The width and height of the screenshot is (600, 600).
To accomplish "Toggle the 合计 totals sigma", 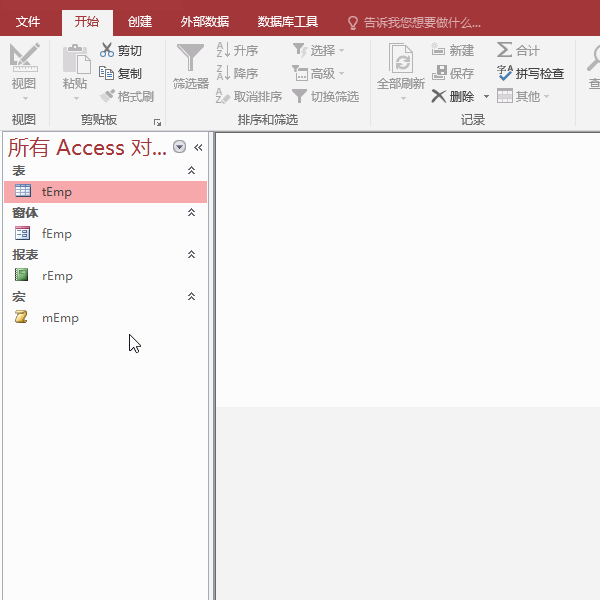I will pyautogui.click(x=504, y=50).
